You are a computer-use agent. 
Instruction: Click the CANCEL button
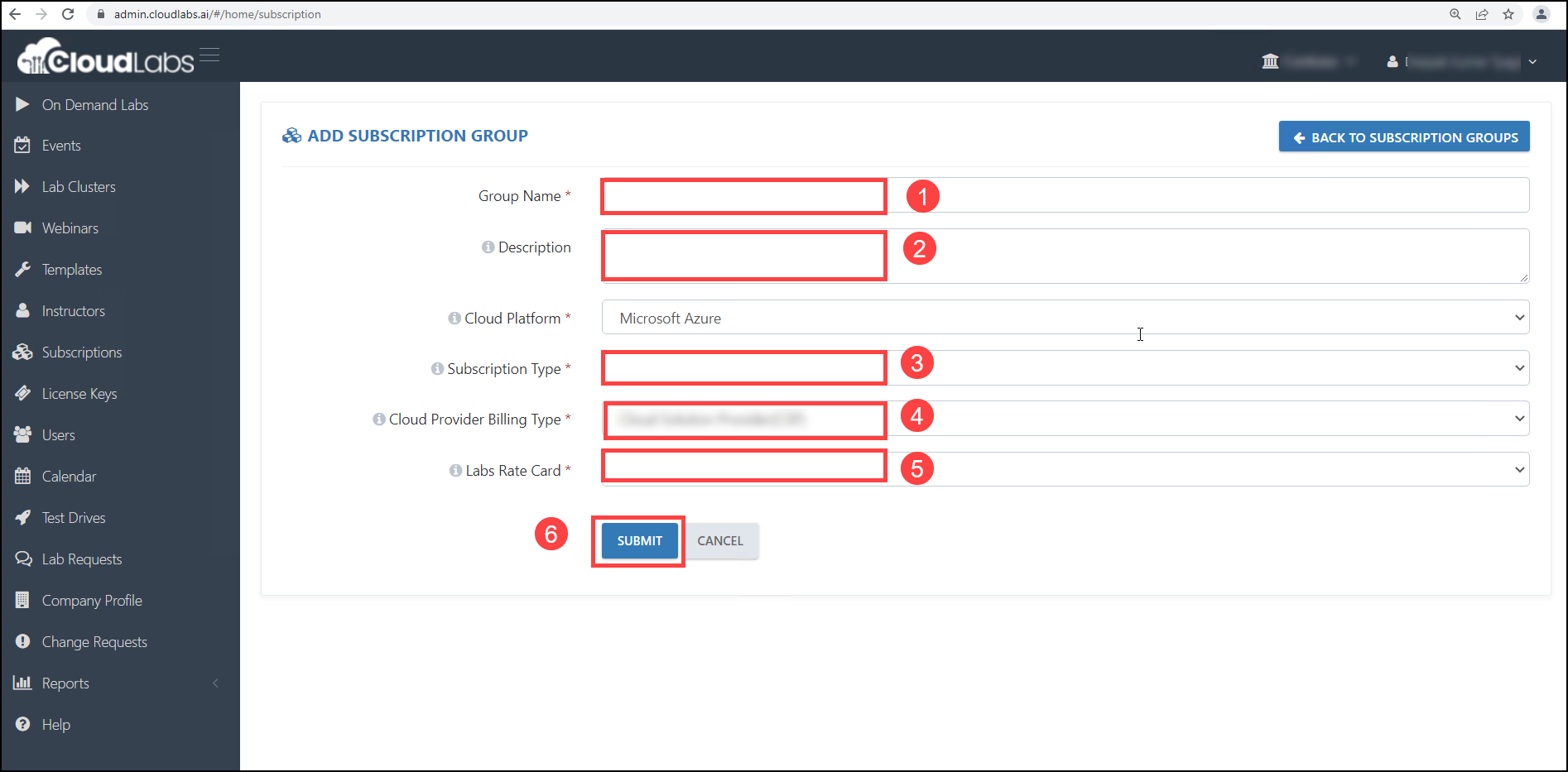click(x=720, y=540)
